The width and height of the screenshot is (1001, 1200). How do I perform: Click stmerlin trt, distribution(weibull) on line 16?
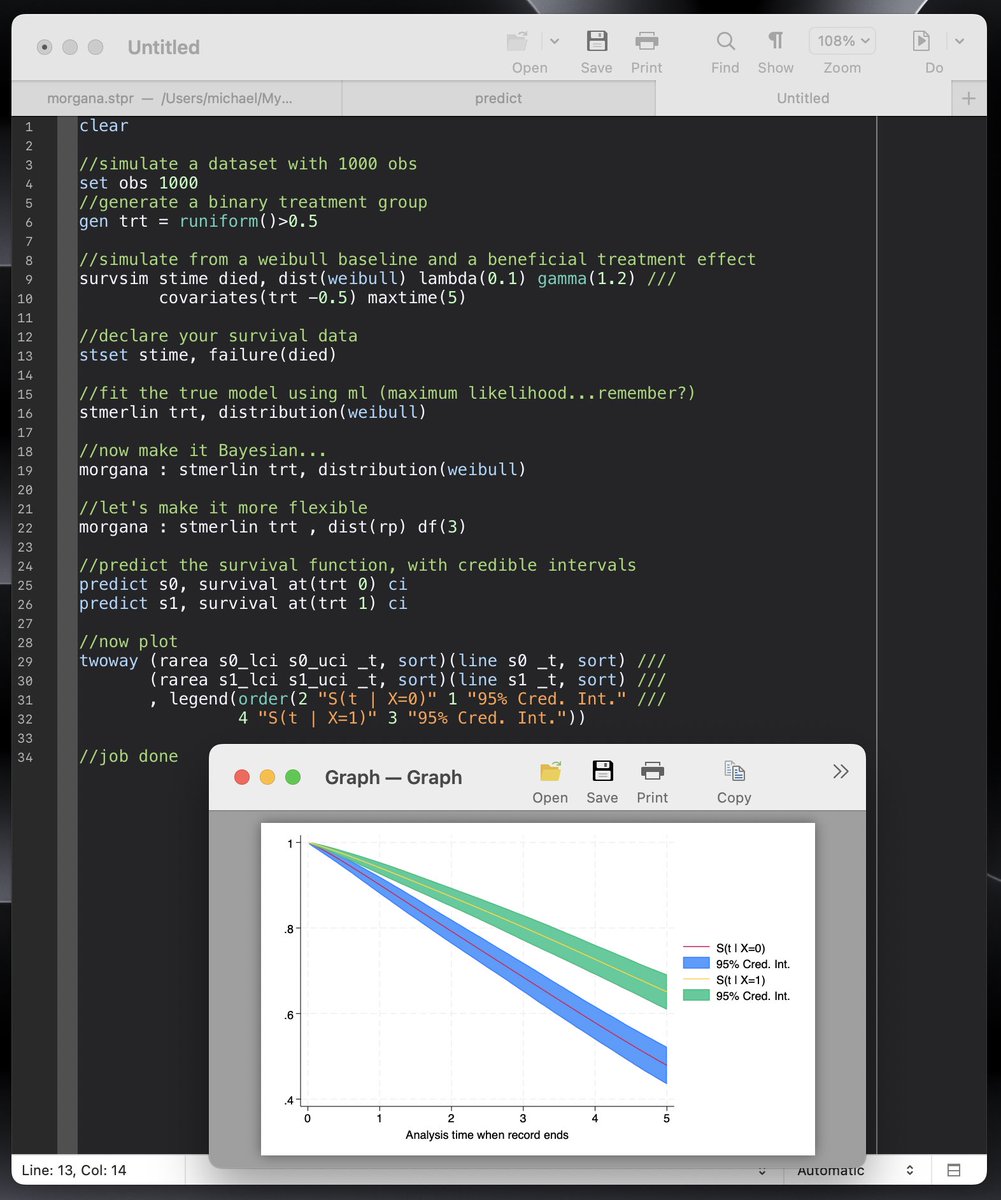coord(253,412)
